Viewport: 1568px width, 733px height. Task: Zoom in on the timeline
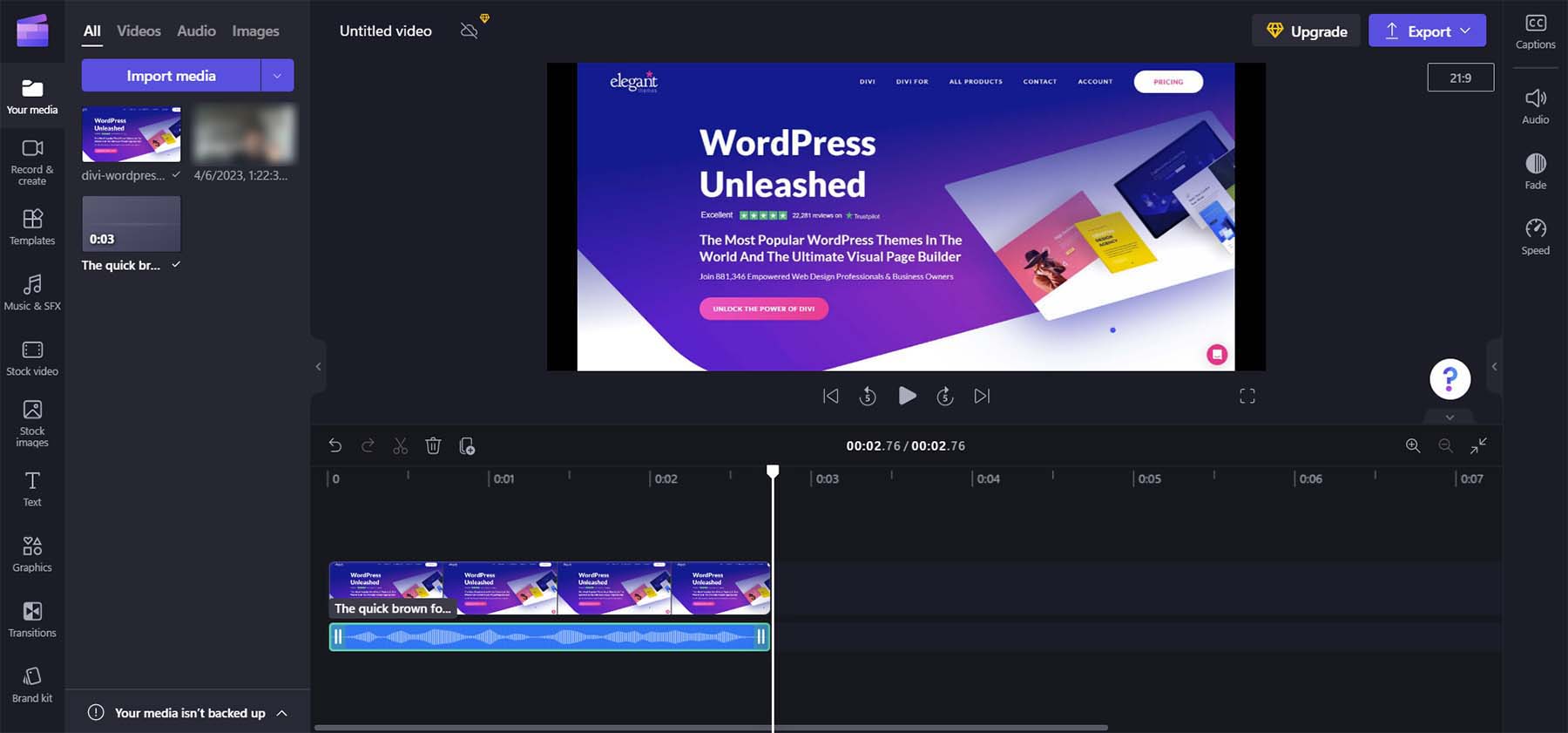coord(1413,446)
